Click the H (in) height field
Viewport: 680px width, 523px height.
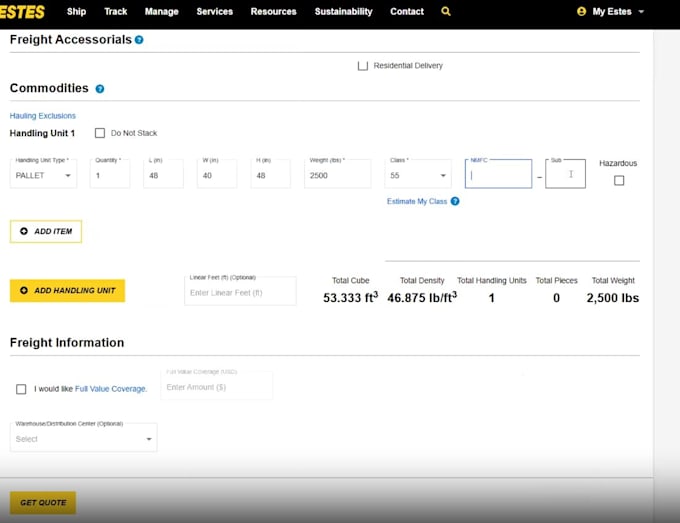click(271, 174)
